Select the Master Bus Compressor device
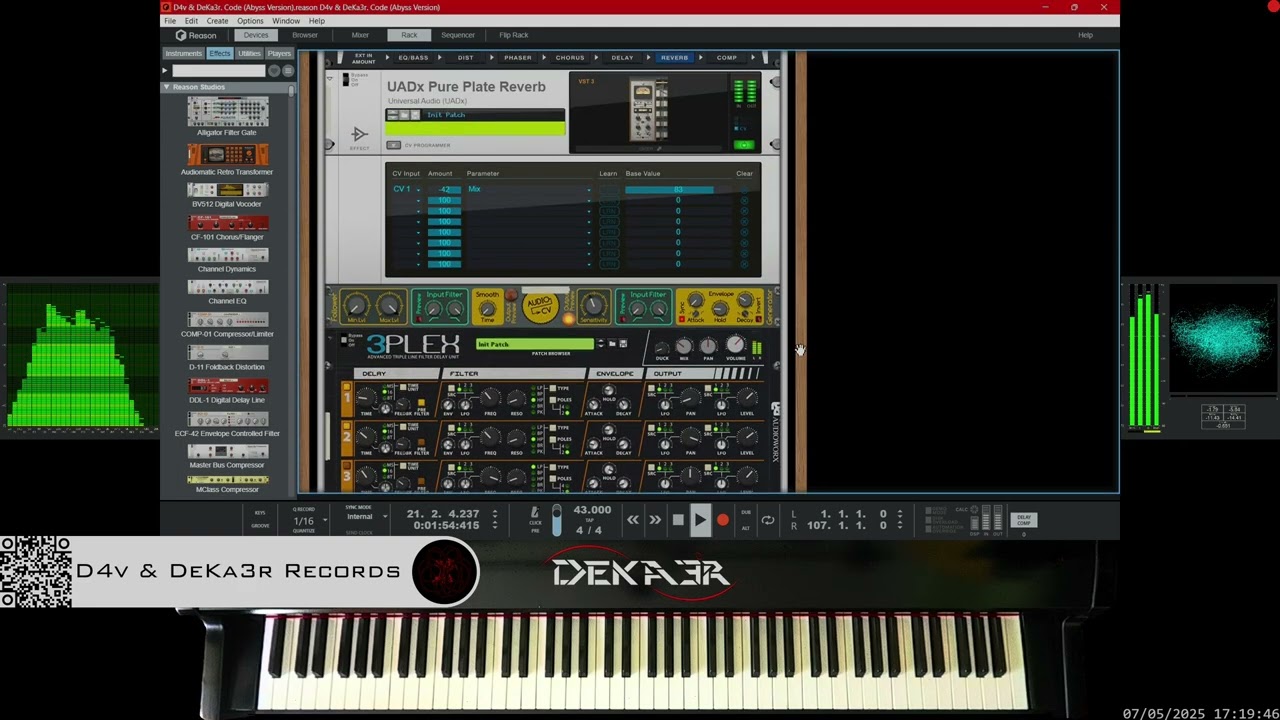The image size is (1280, 720). [x=227, y=456]
